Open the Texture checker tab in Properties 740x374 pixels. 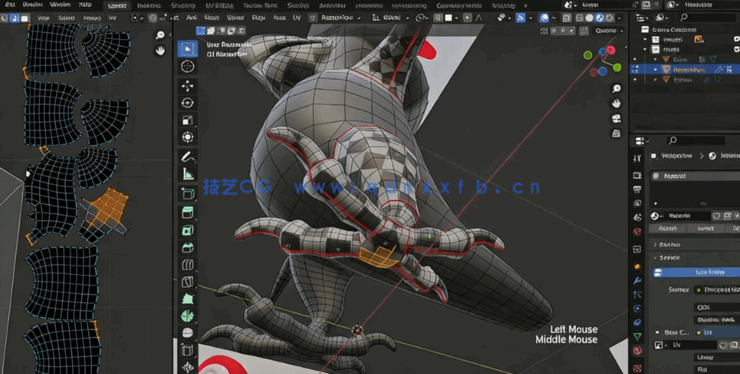[x=637, y=367]
